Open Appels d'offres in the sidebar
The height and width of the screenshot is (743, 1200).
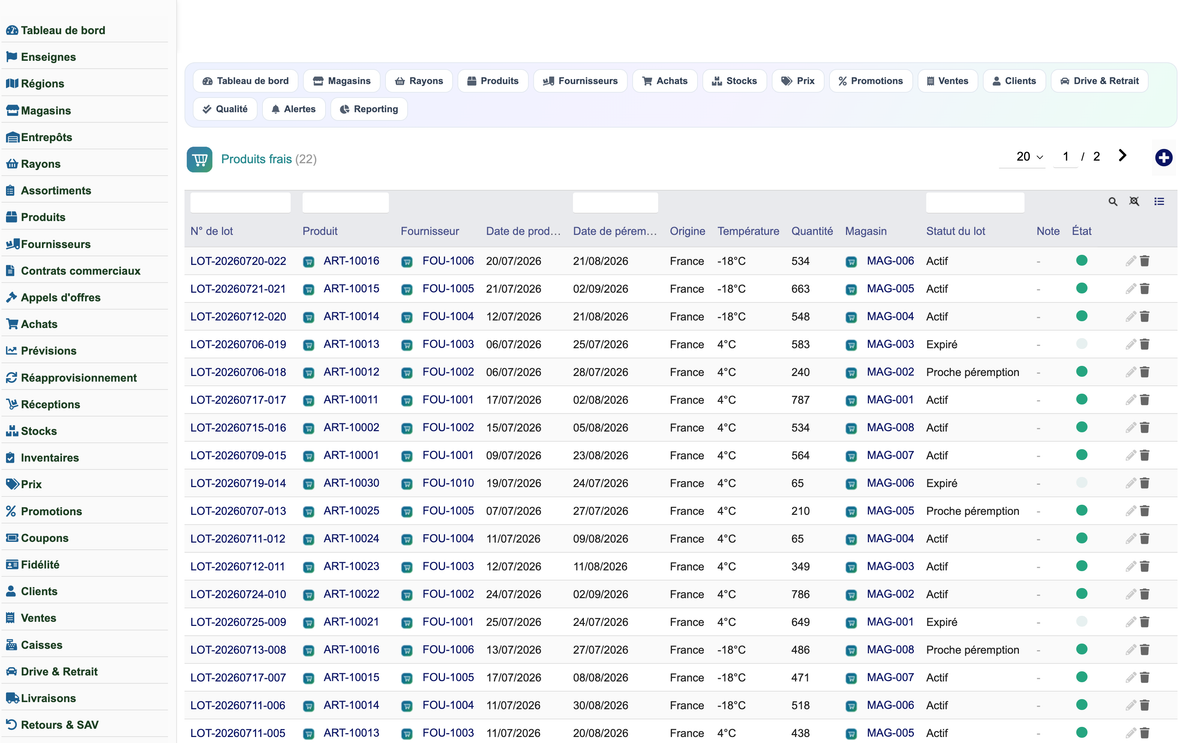[x=60, y=298]
